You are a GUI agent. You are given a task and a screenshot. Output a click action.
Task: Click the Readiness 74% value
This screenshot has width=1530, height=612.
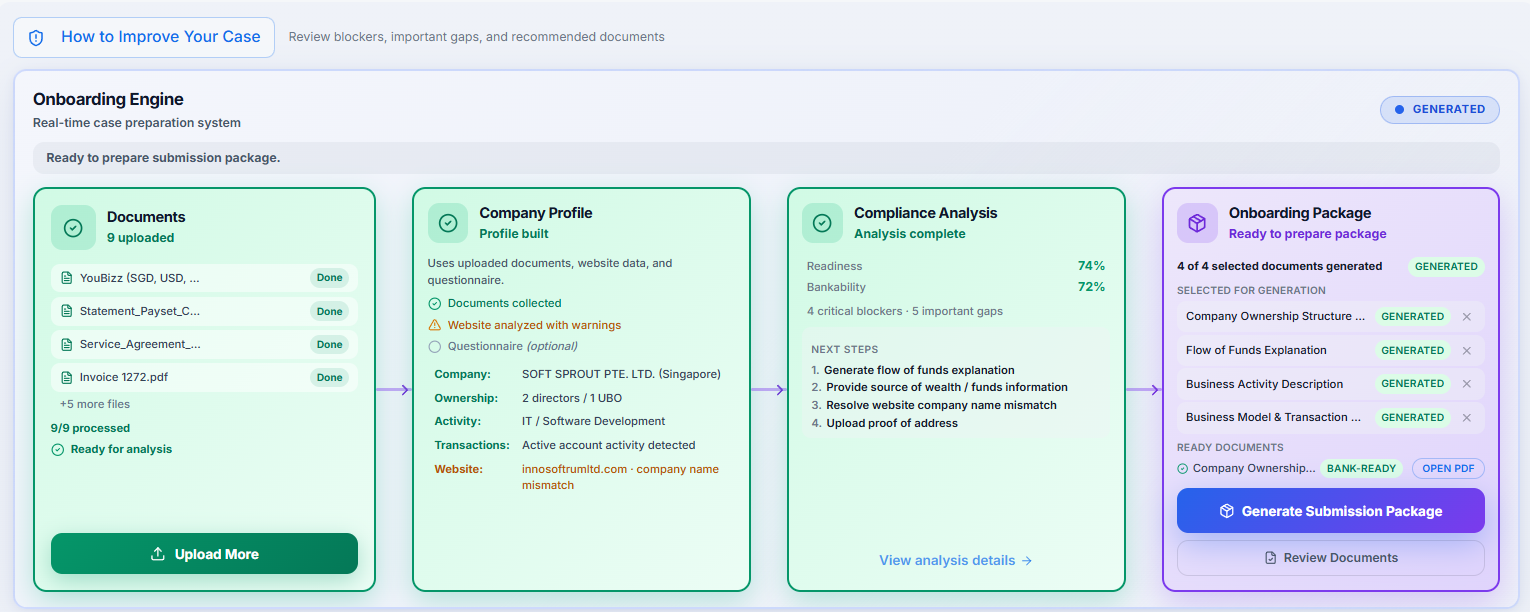1091,266
